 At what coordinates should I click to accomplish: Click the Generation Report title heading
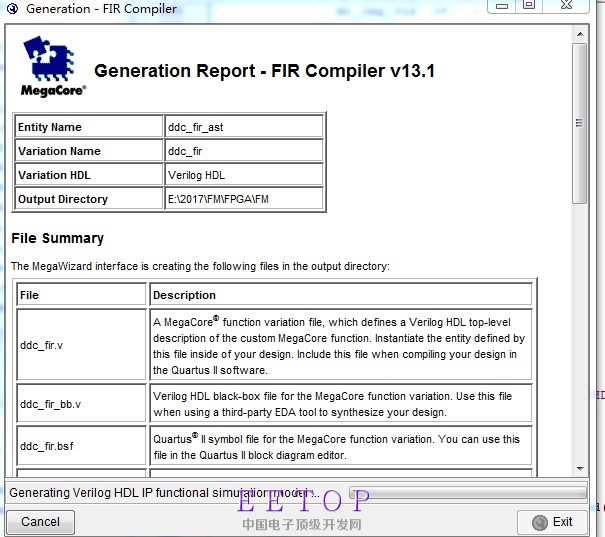coord(265,71)
